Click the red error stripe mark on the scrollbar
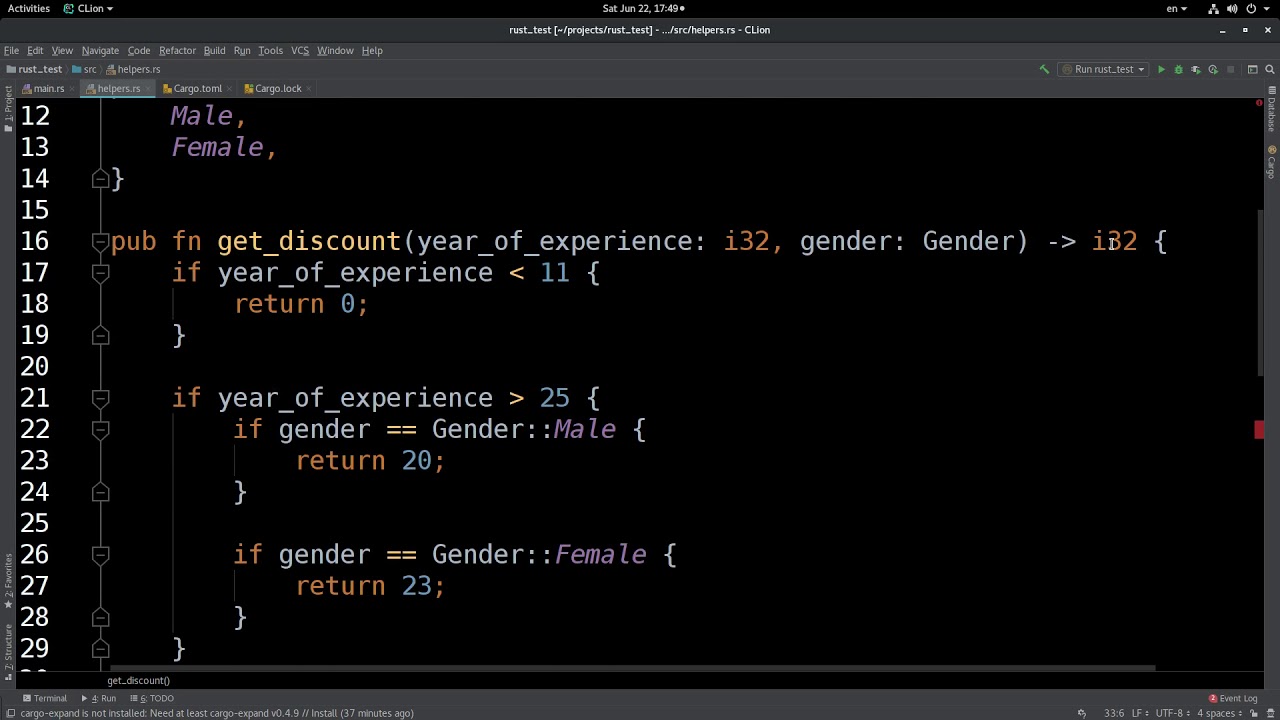The width and height of the screenshot is (1280, 720). pyautogui.click(x=1259, y=430)
